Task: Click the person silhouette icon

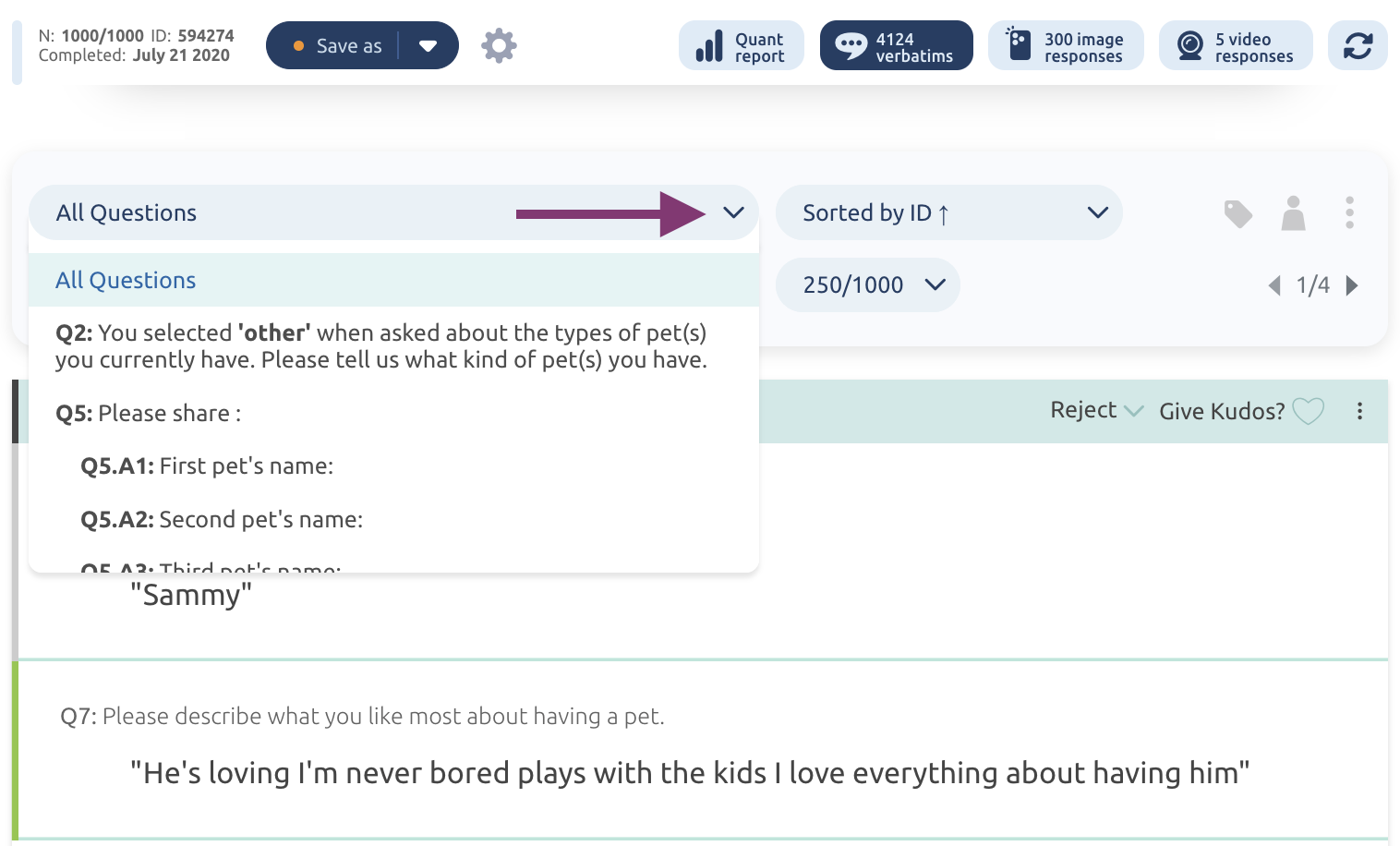Action: tap(1294, 213)
